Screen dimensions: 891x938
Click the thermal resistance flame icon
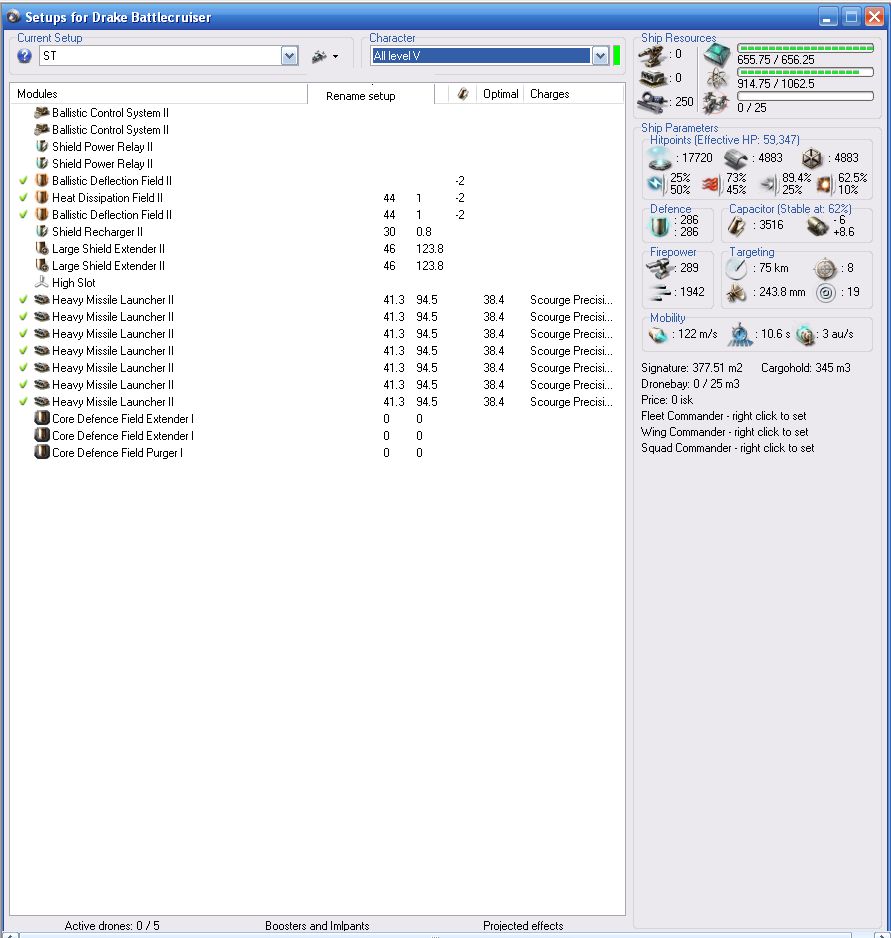[x=710, y=184]
